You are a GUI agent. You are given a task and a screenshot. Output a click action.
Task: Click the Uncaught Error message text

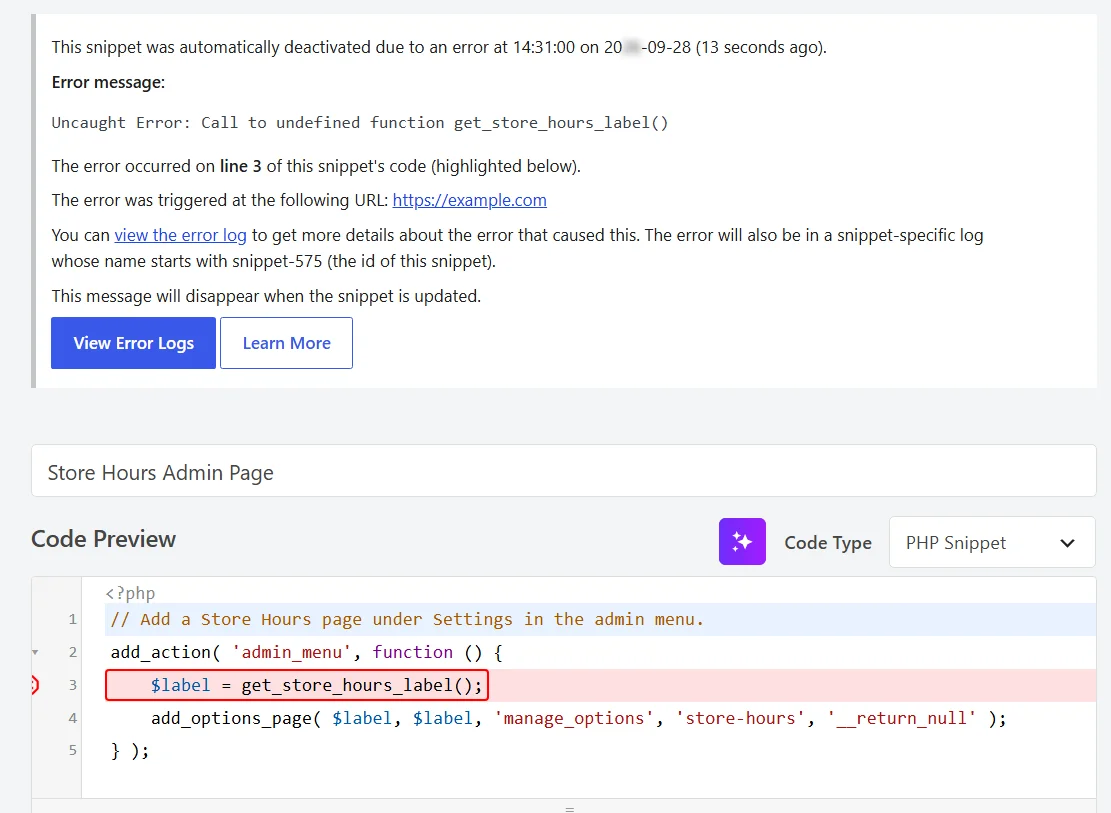point(360,123)
